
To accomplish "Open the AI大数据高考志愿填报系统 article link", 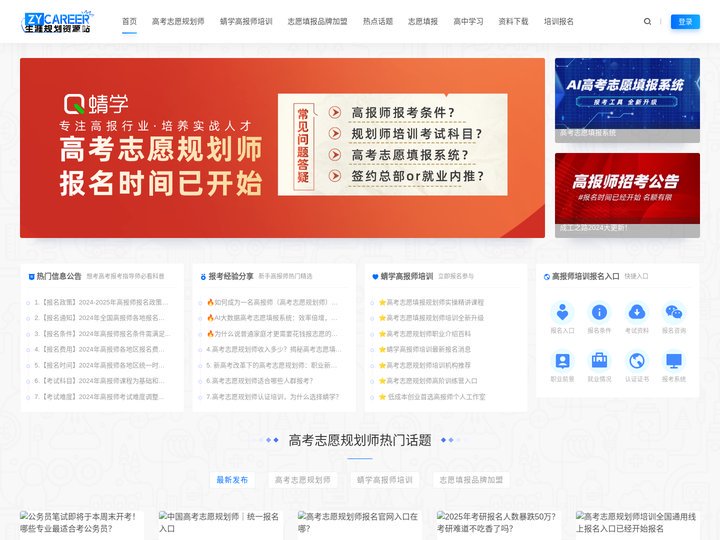I will pos(272,318).
